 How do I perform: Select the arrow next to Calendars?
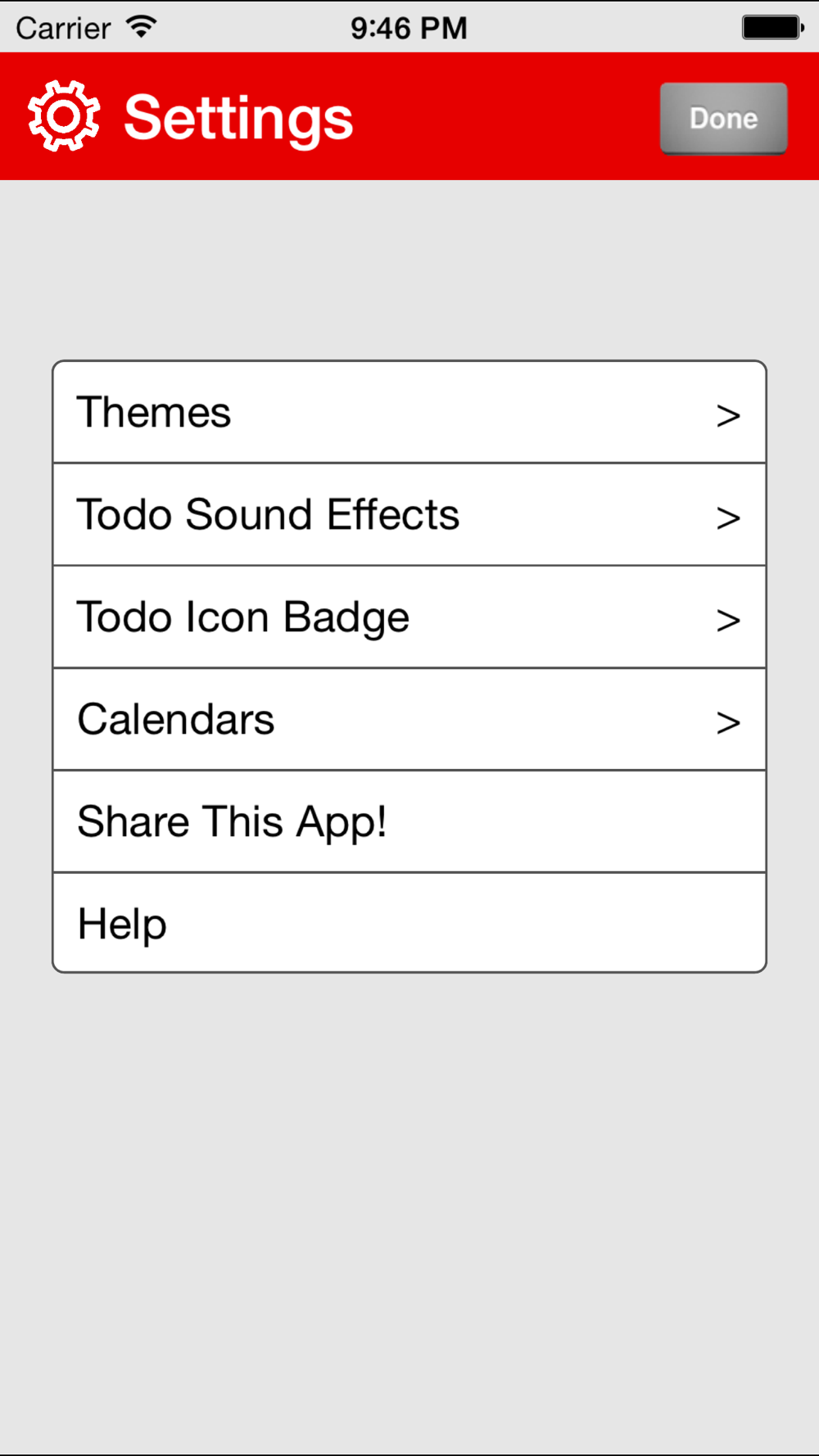(x=728, y=723)
